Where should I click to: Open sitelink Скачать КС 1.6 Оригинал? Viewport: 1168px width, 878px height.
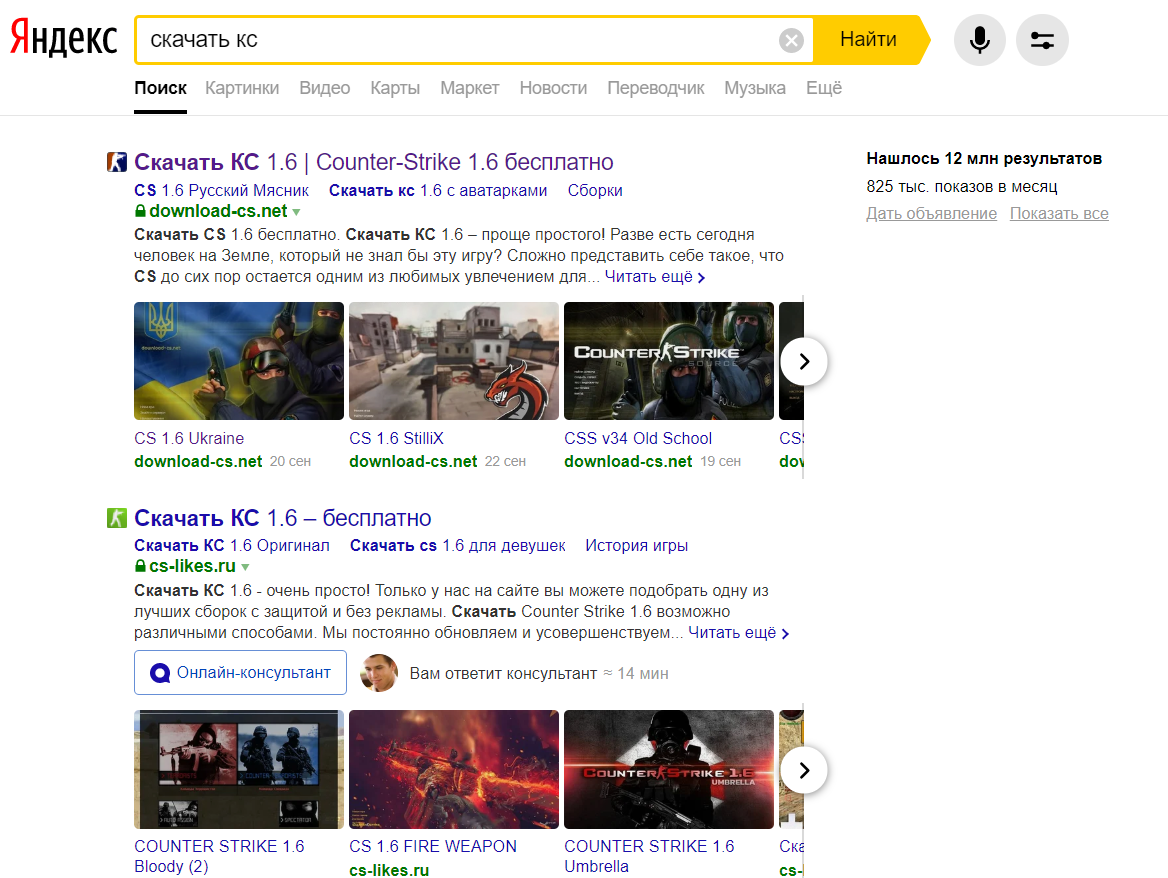[x=232, y=546]
